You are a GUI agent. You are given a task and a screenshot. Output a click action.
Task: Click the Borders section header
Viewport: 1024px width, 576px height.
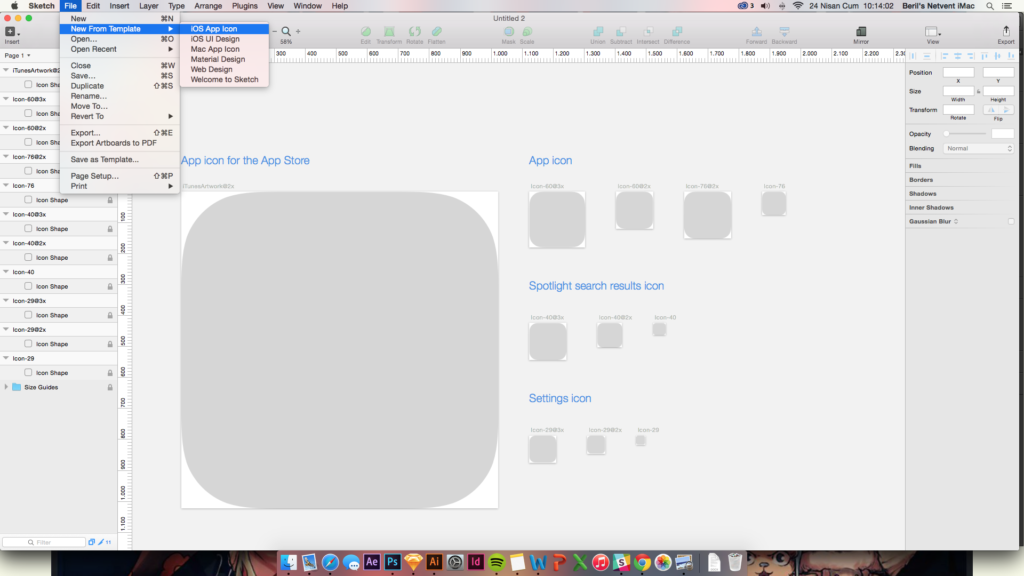[x=921, y=180]
